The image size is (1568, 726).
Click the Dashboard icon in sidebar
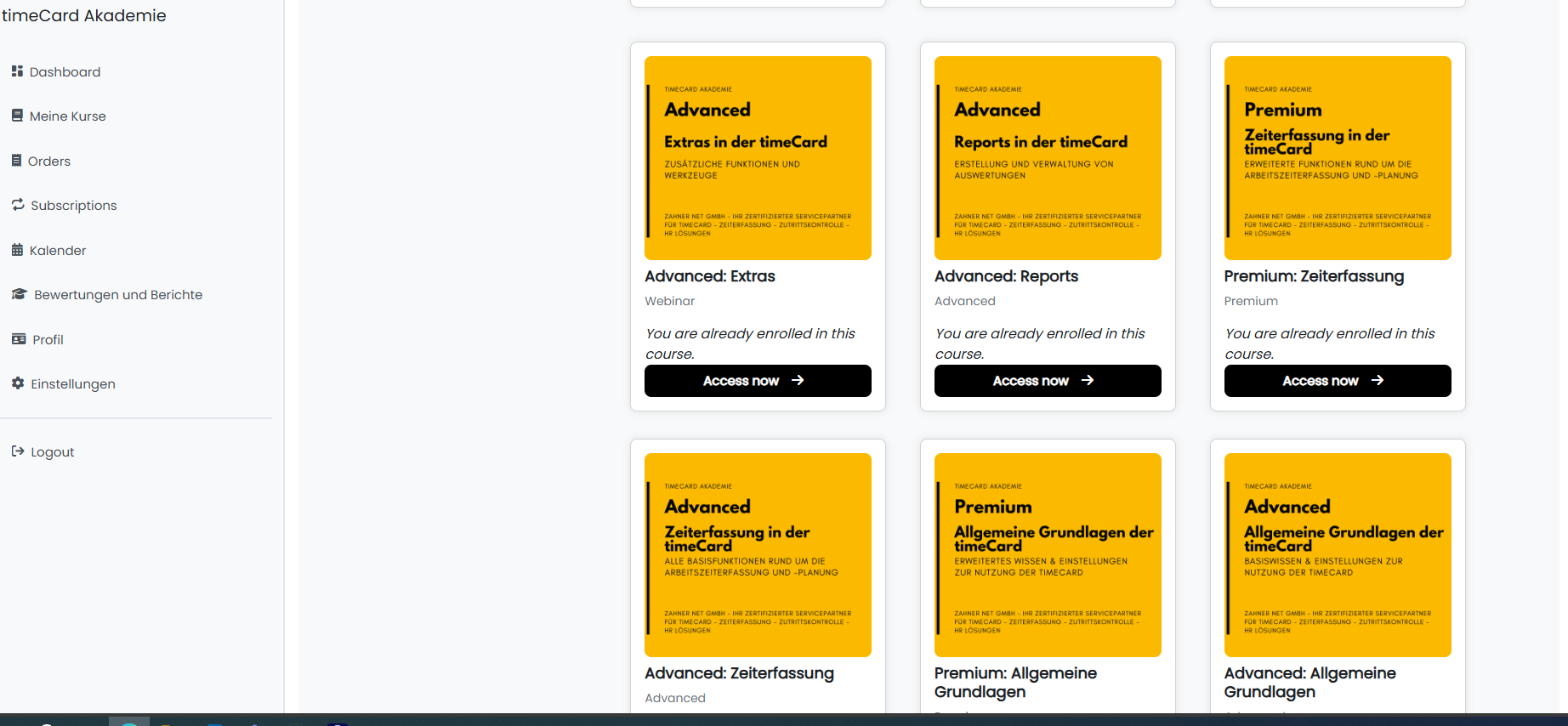point(17,71)
